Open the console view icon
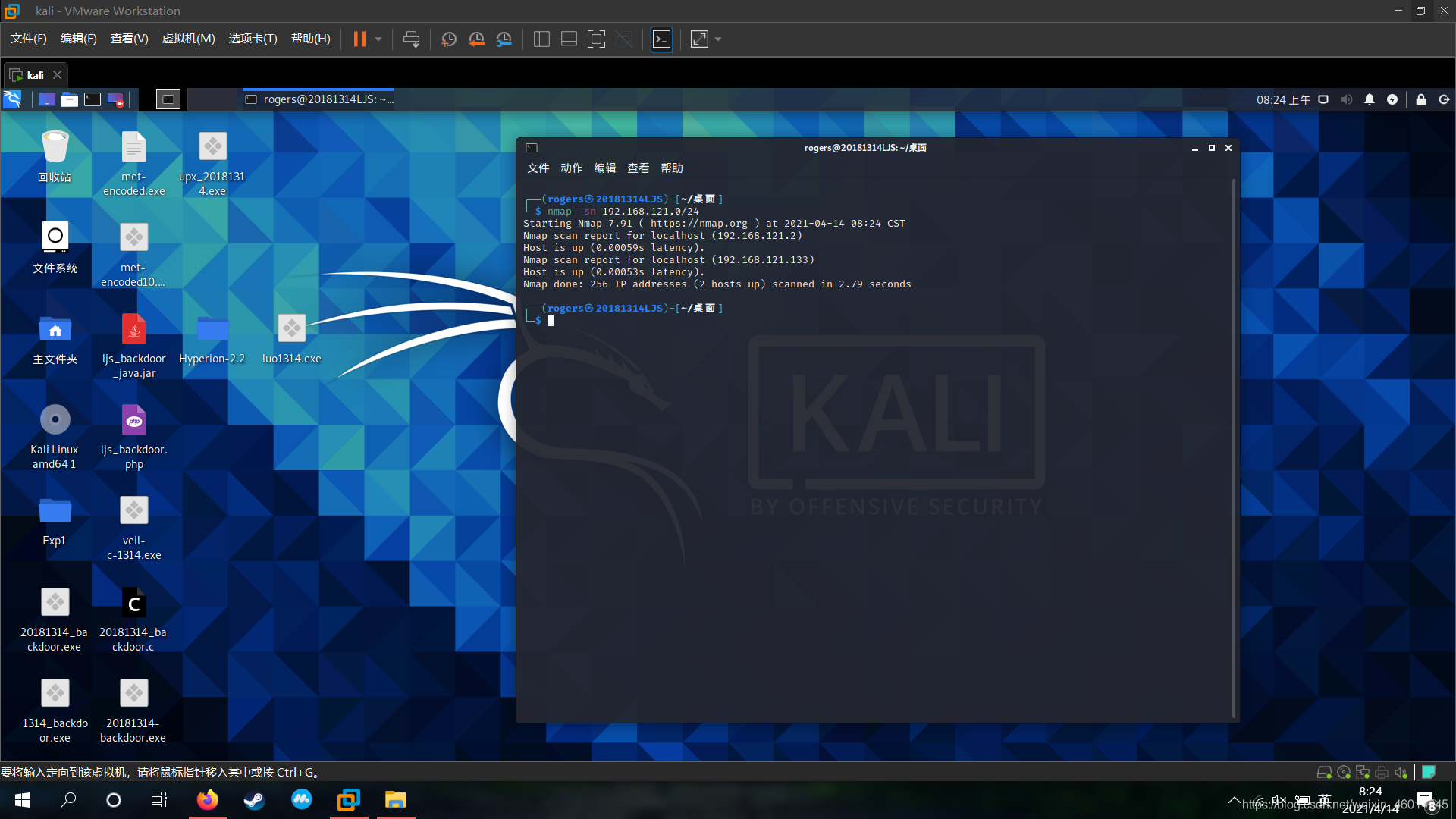The height and width of the screenshot is (819, 1456). click(x=662, y=39)
